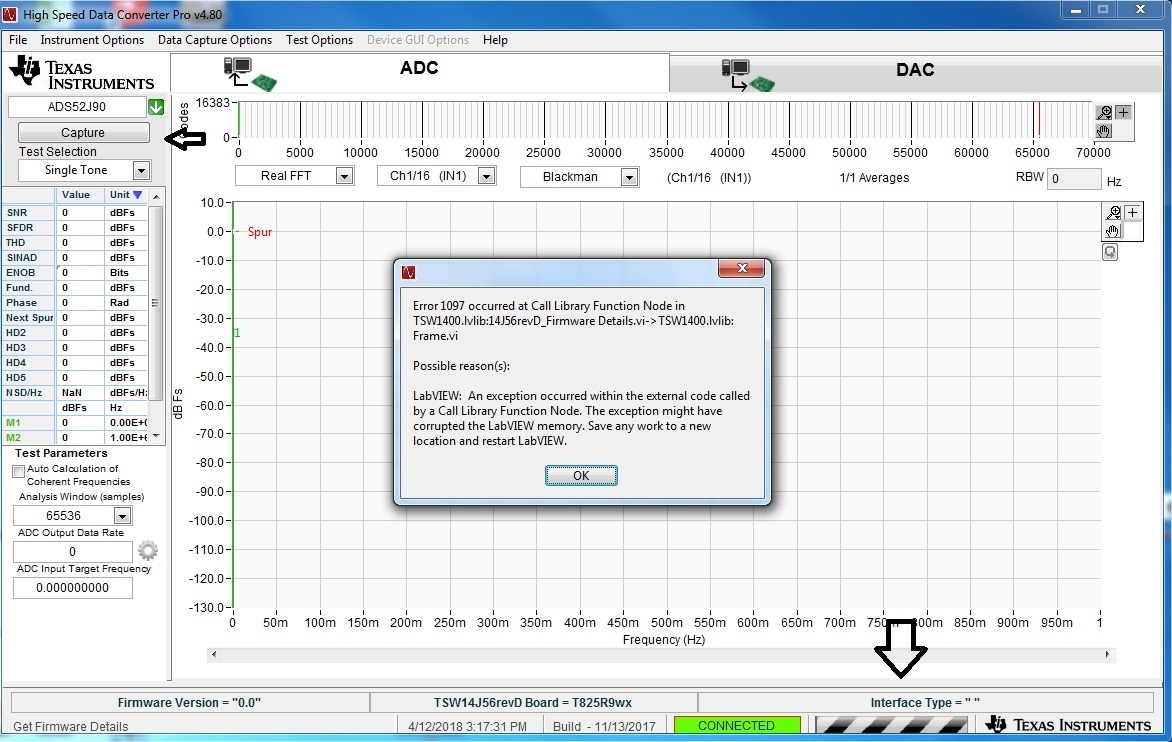This screenshot has height=742, width=1172.
Task: Click the results table scroll down arrow
Action: tap(155, 436)
